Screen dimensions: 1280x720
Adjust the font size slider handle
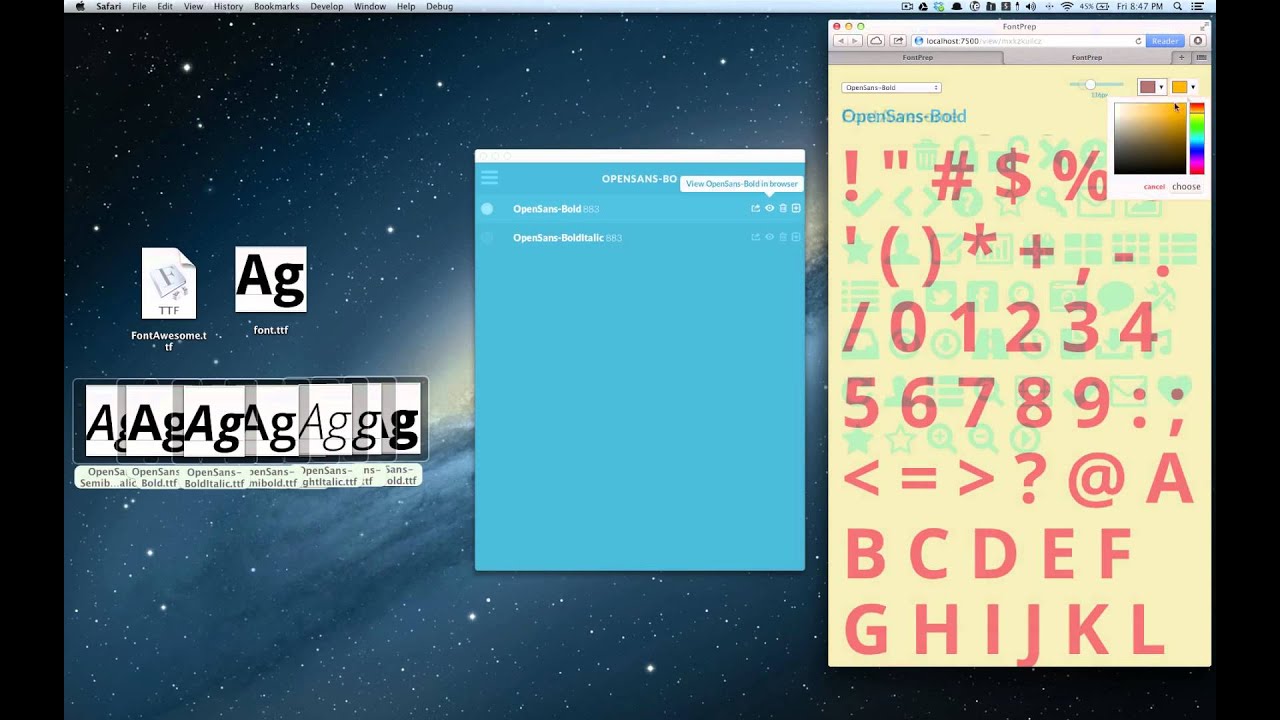point(1090,85)
